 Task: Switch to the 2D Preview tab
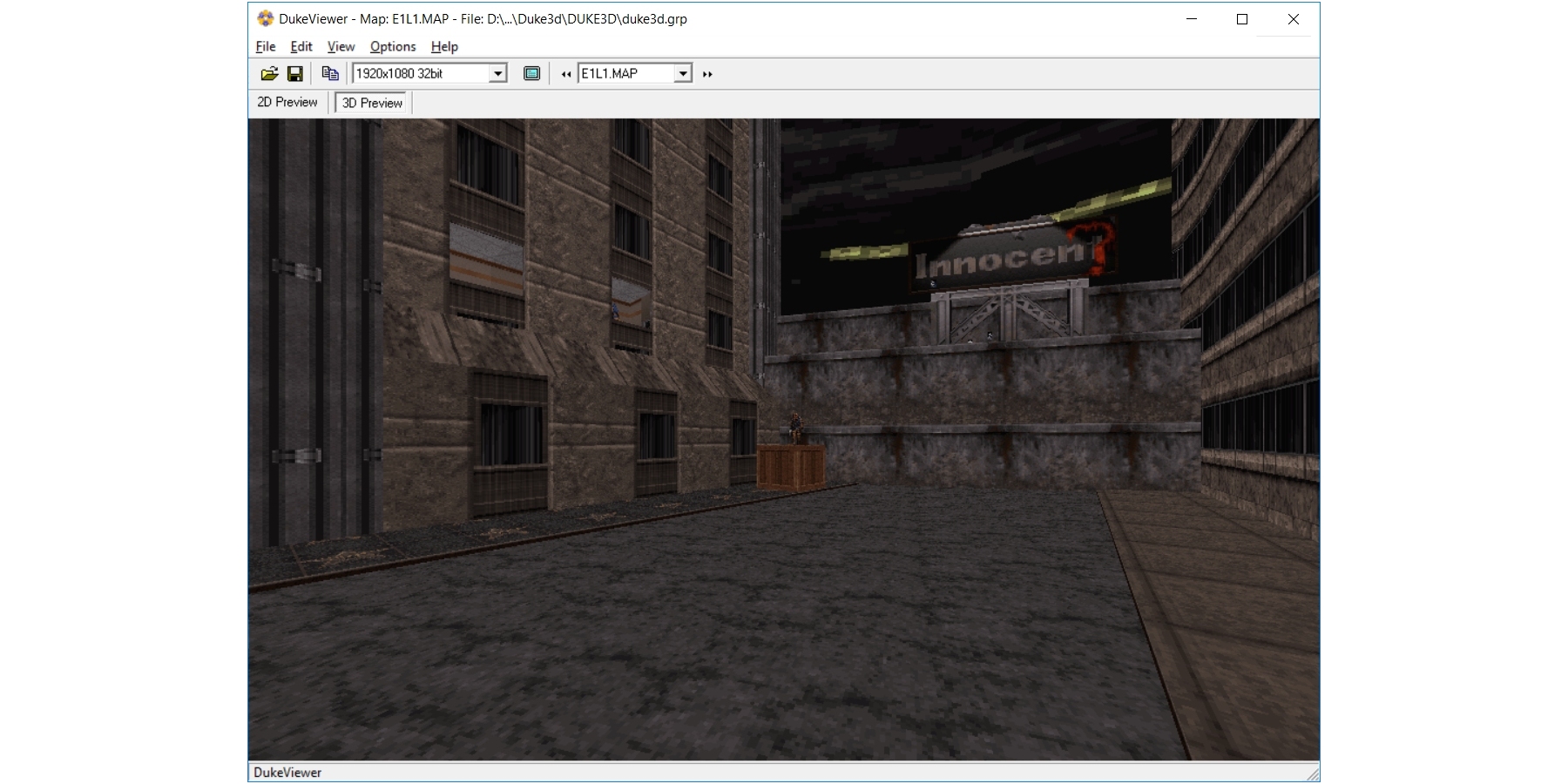(x=287, y=102)
